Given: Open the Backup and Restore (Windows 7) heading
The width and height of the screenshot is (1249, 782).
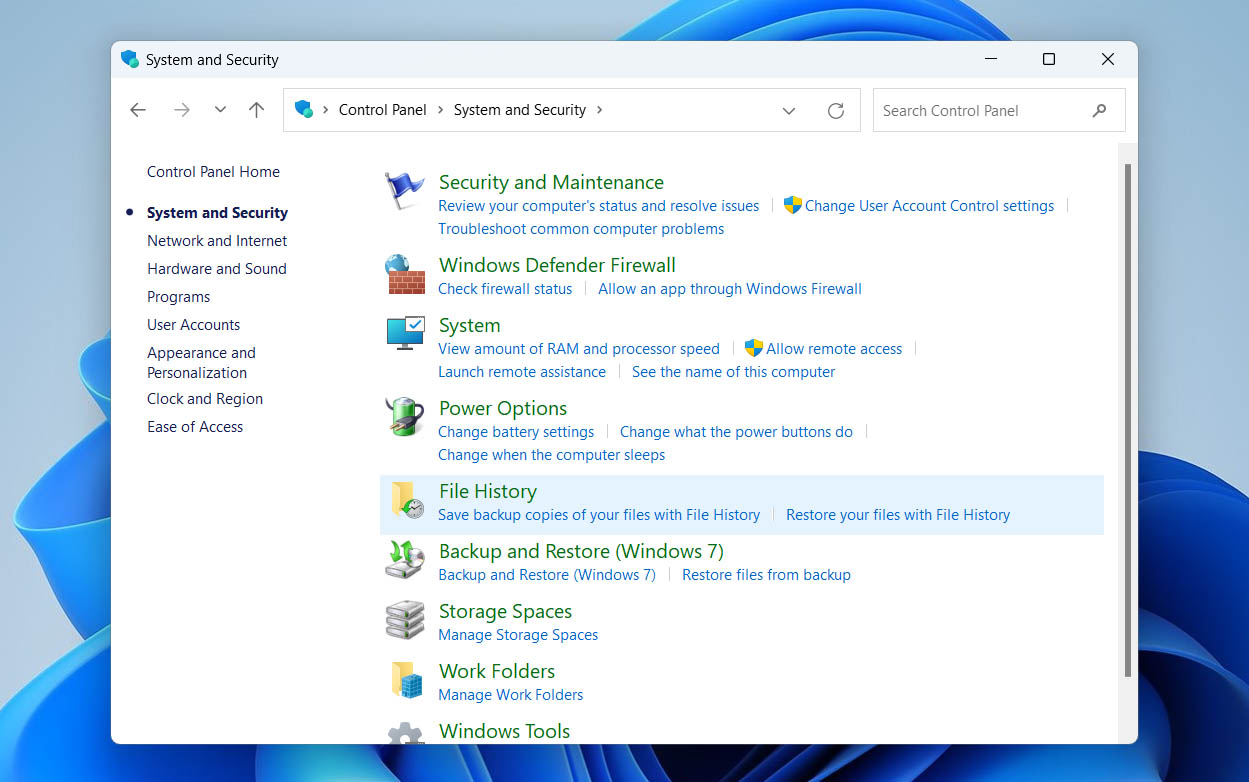Looking at the screenshot, I should click(581, 551).
